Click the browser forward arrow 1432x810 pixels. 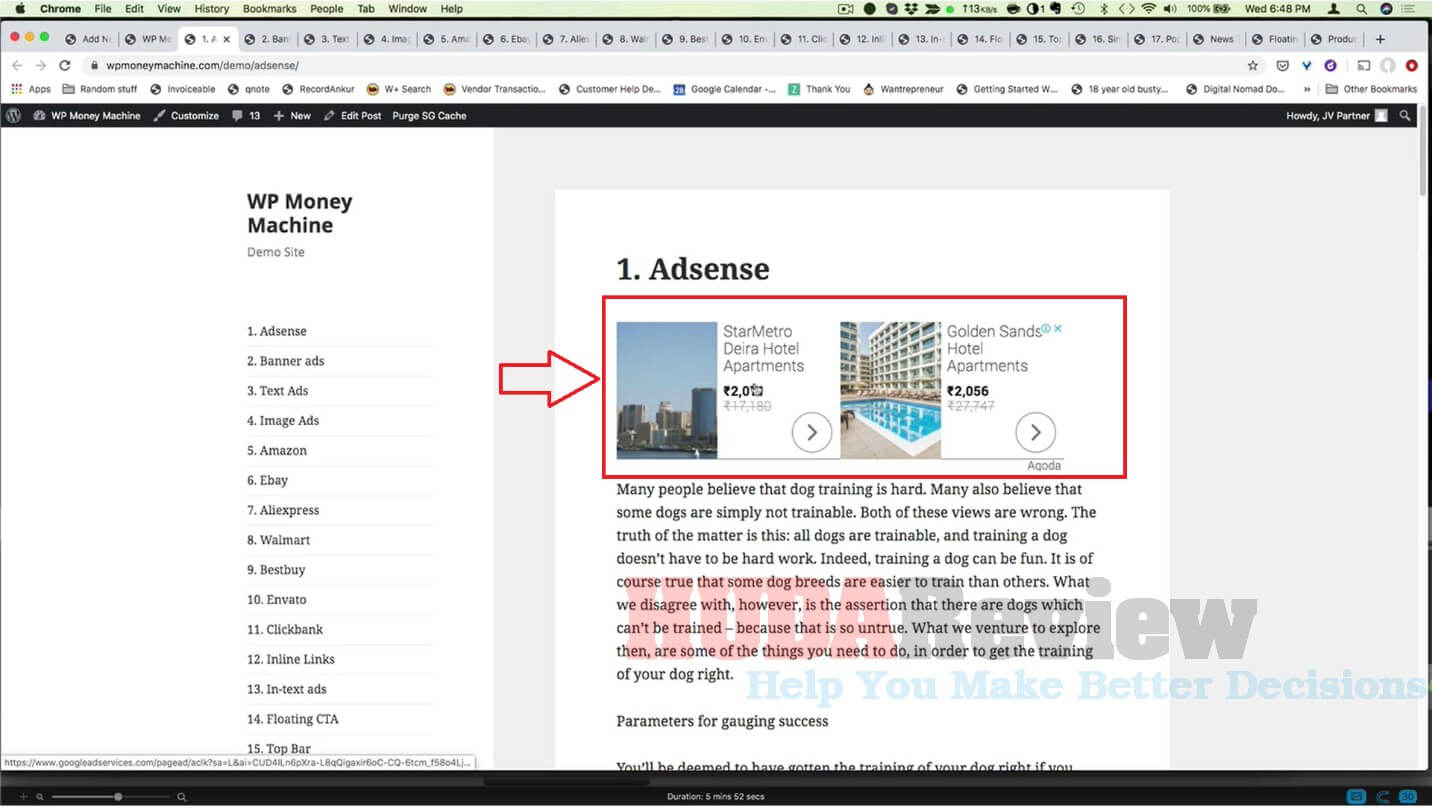coord(41,65)
